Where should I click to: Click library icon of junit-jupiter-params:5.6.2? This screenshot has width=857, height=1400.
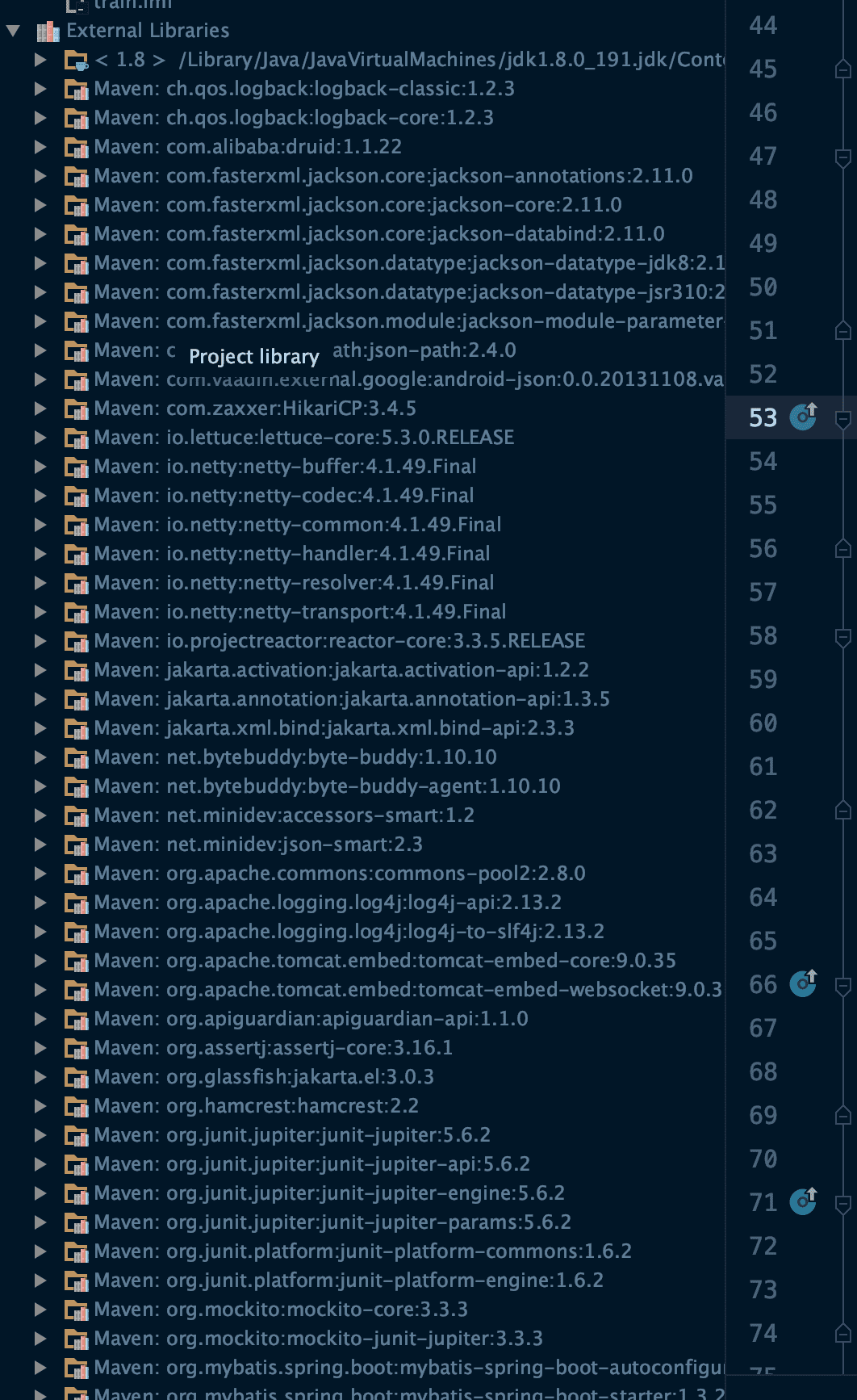(x=76, y=1222)
